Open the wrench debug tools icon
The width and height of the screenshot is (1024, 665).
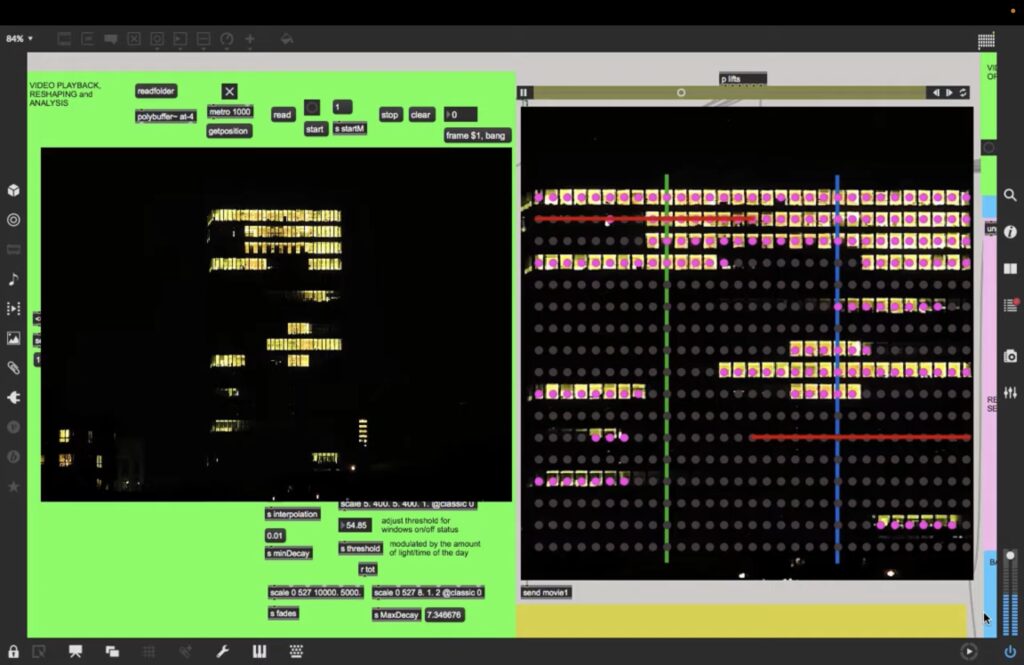point(223,651)
